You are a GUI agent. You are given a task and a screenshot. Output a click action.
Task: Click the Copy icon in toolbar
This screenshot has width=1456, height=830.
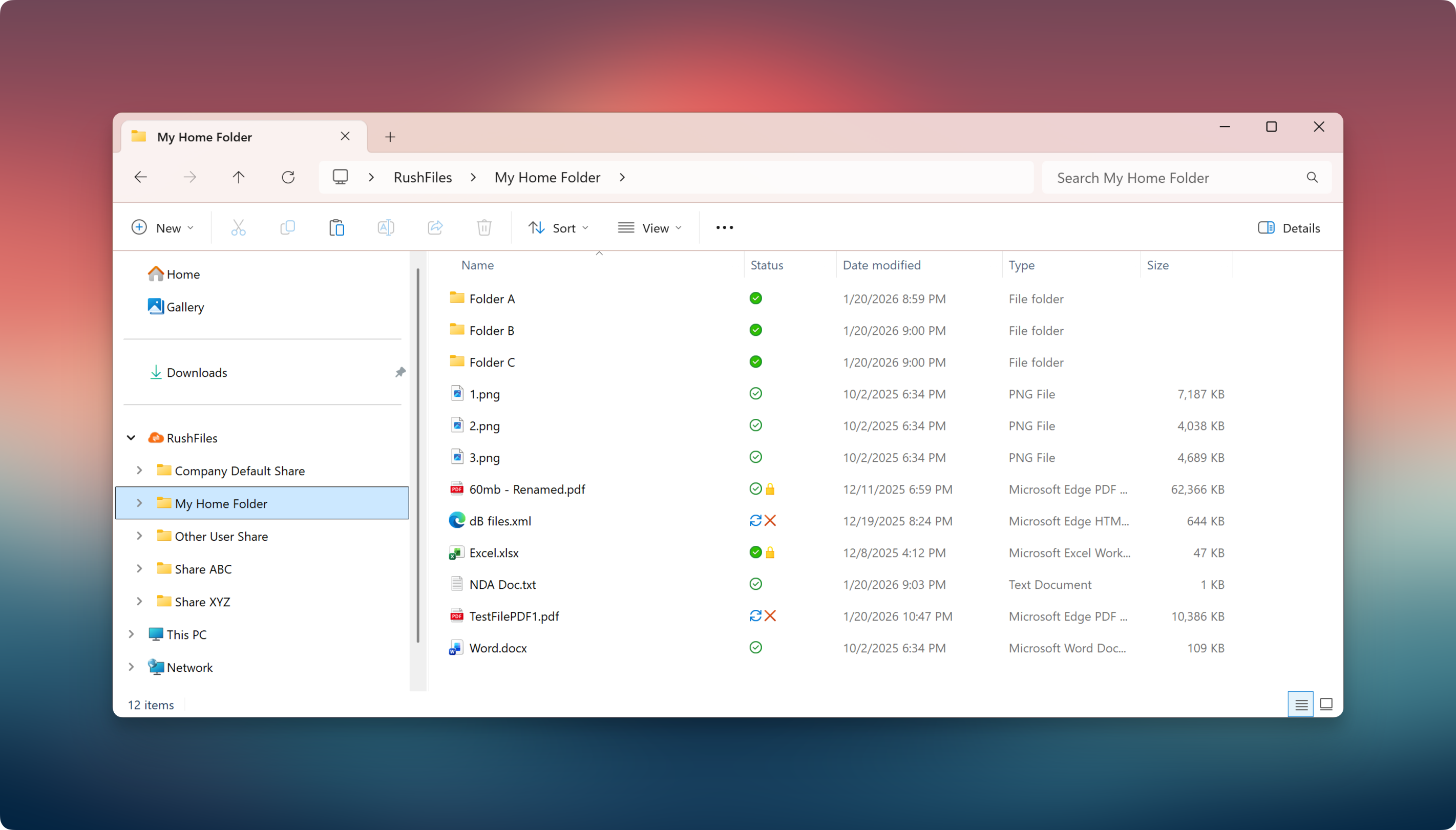pos(287,228)
